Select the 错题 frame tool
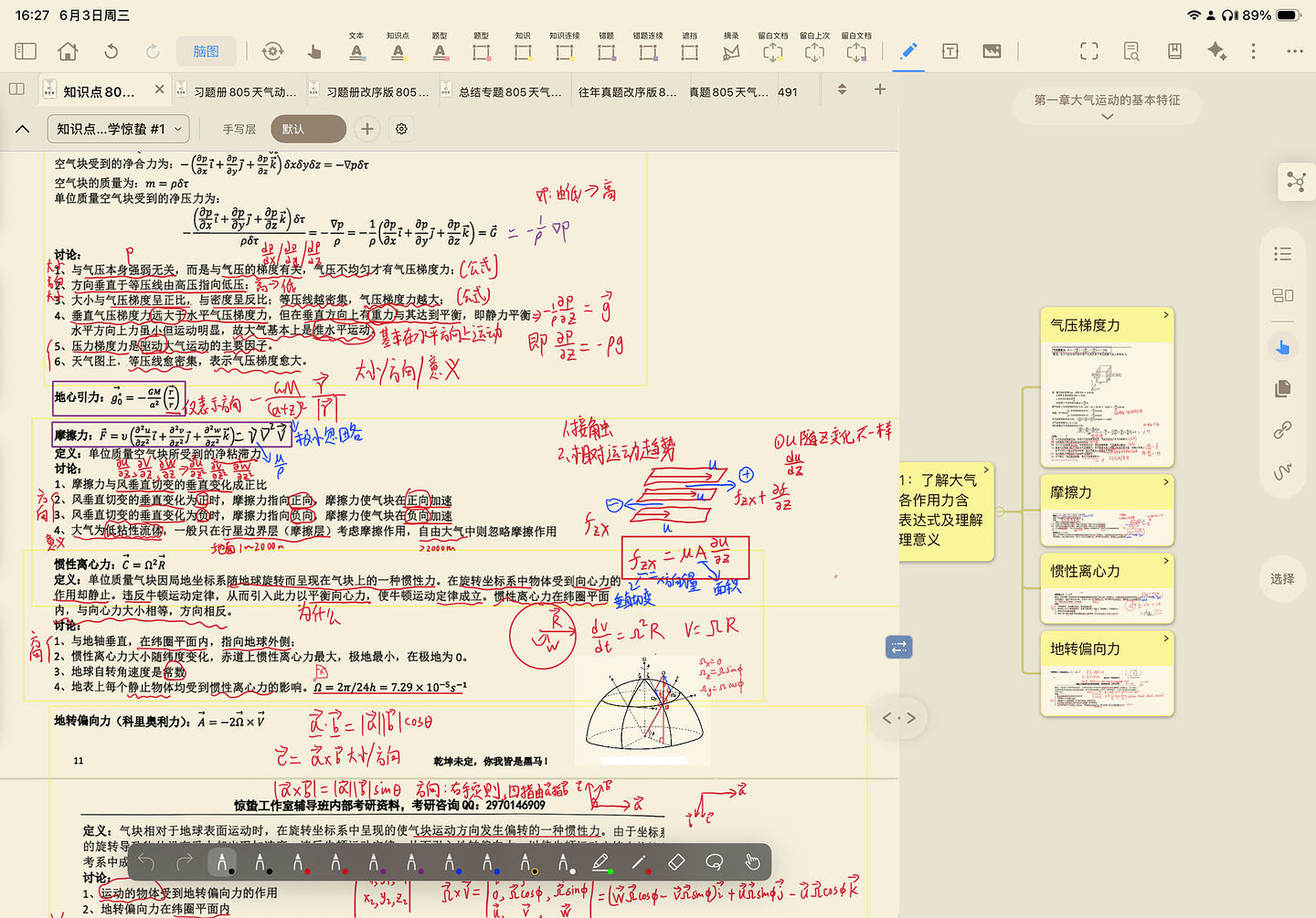 coord(606,47)
